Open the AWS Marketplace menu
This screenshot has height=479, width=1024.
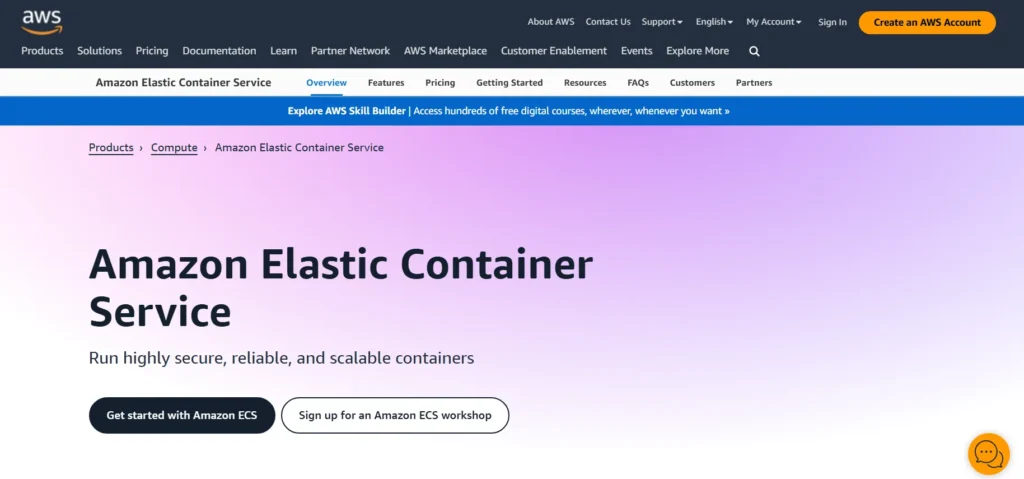coord(445,50)
